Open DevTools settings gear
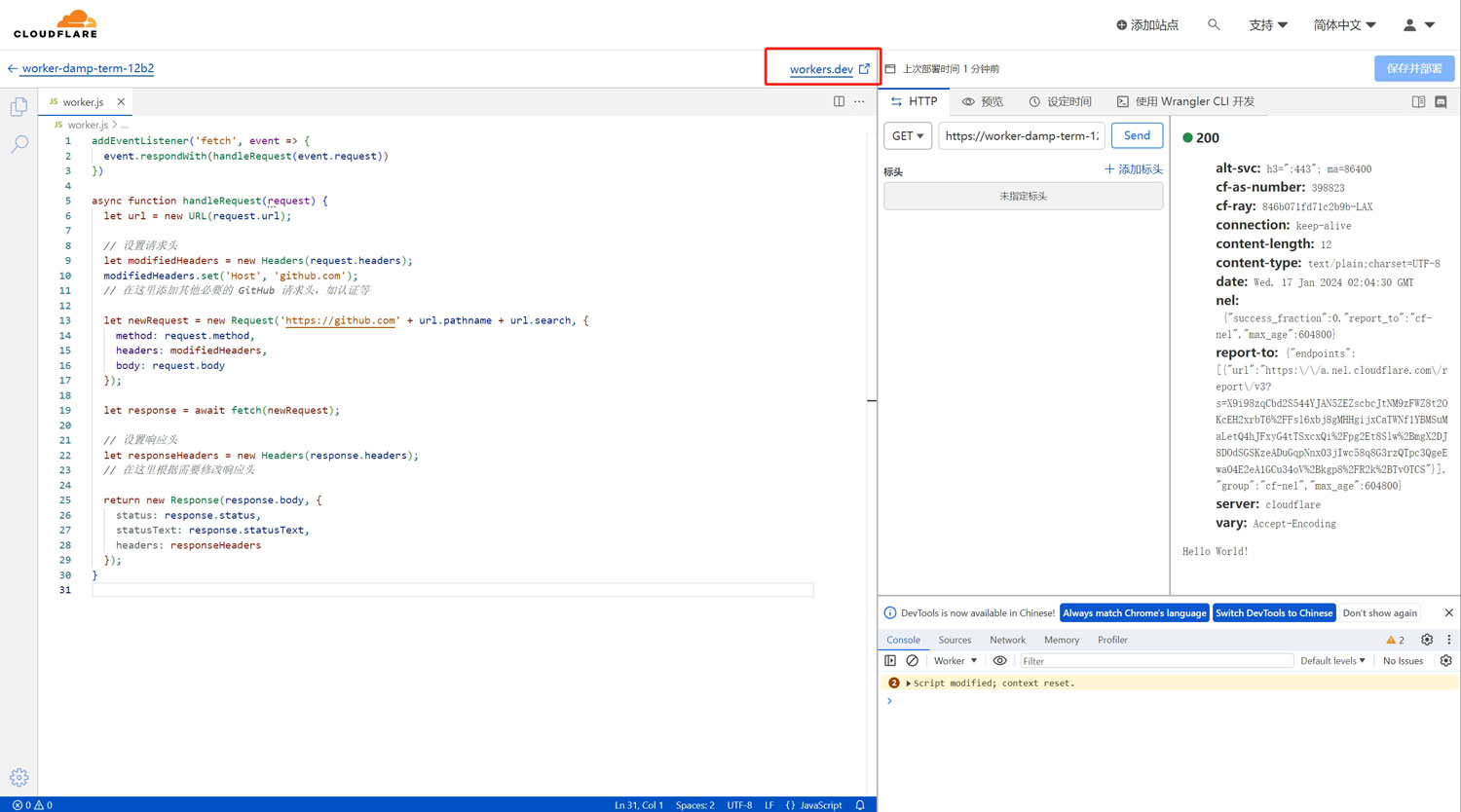This screenshot has height=812, width=1461. pos(1427,640)
